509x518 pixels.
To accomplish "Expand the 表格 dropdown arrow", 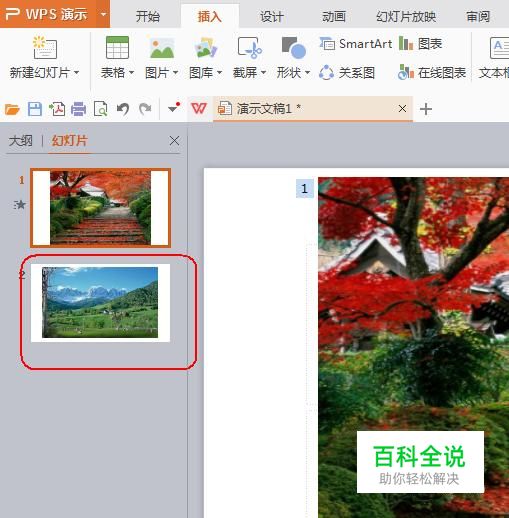I will coord(131,72).
